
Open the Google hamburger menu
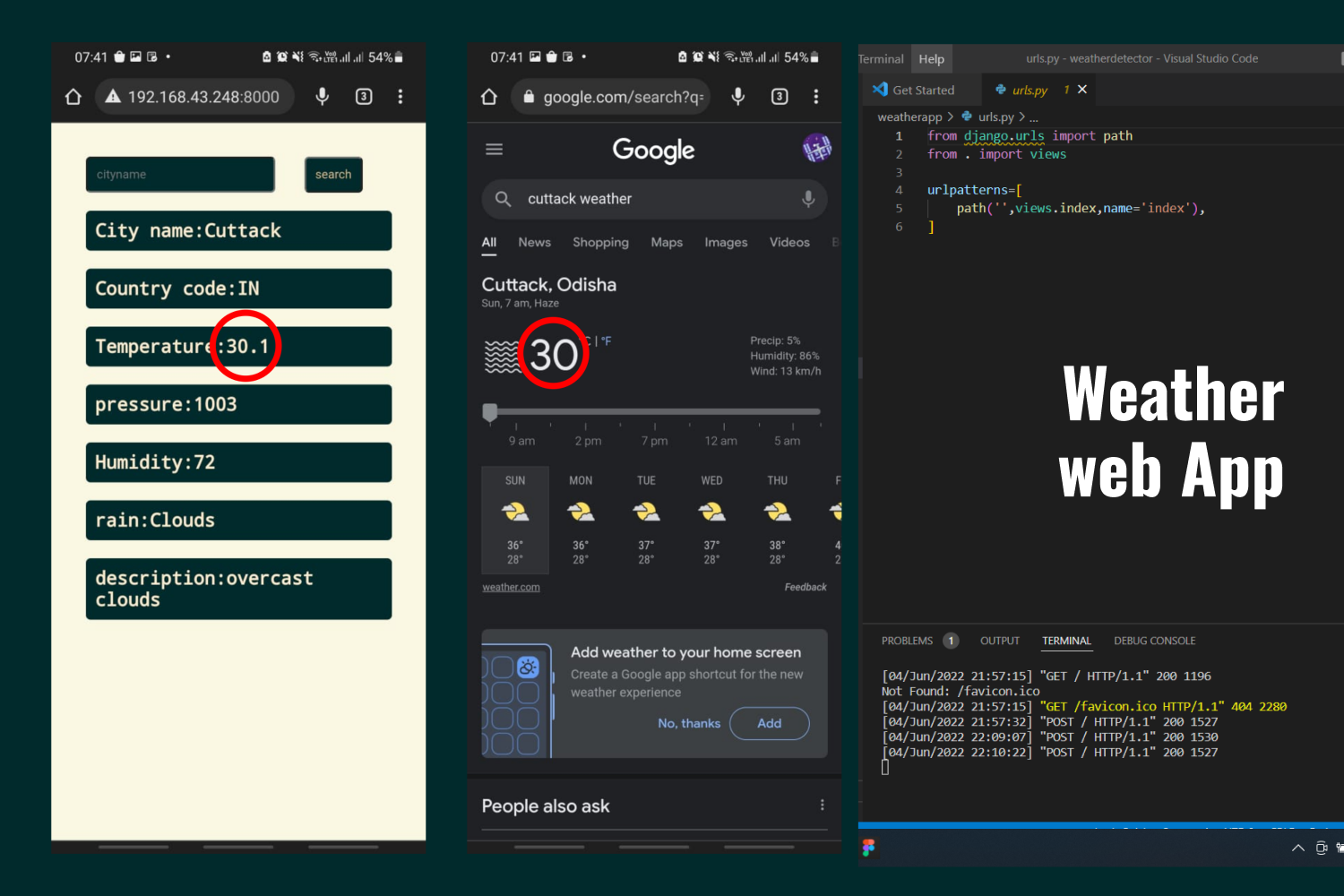pyautogui.click(x=495, y=150)
